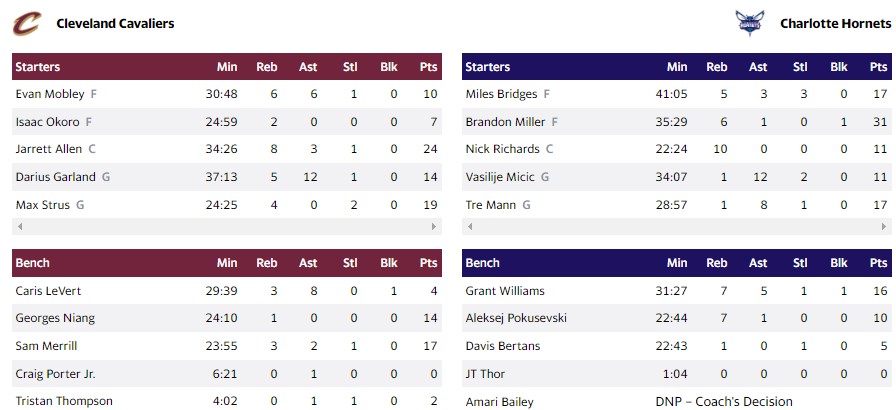Open Brandon Miller's player profile

click(x=505, y=122)
